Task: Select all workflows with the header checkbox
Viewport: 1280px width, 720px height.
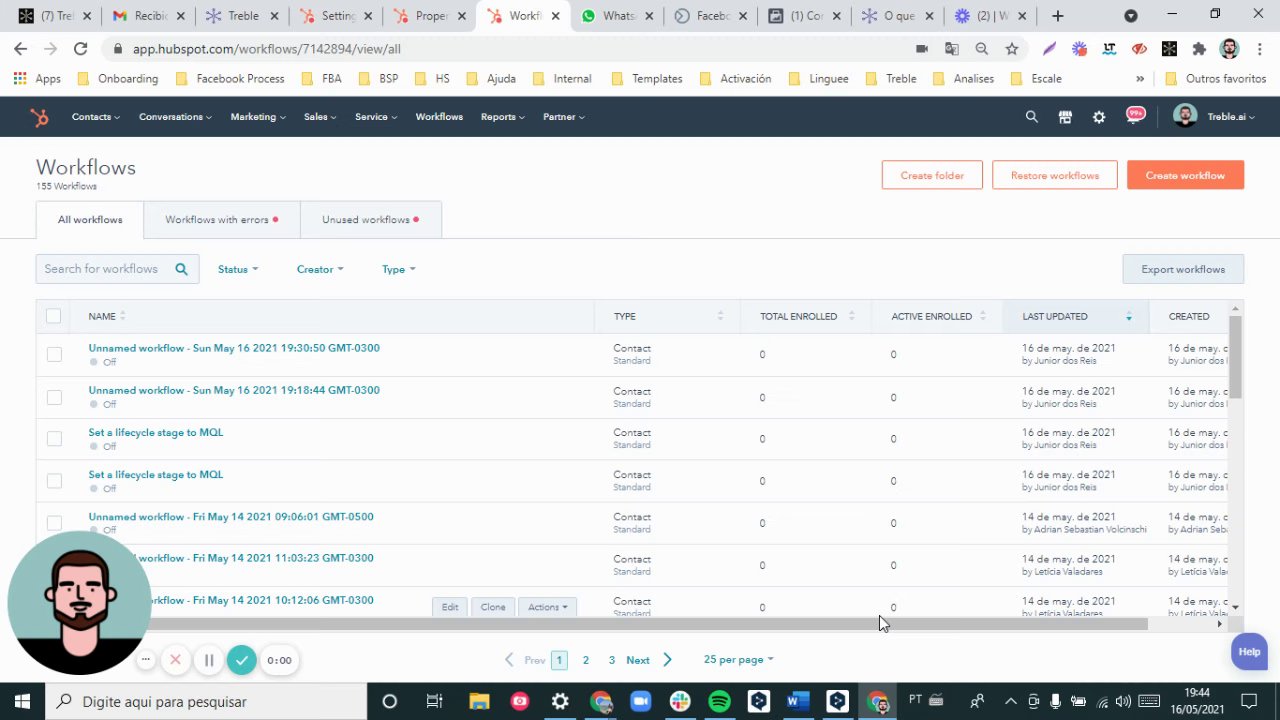Action: [x=53, y=316]
